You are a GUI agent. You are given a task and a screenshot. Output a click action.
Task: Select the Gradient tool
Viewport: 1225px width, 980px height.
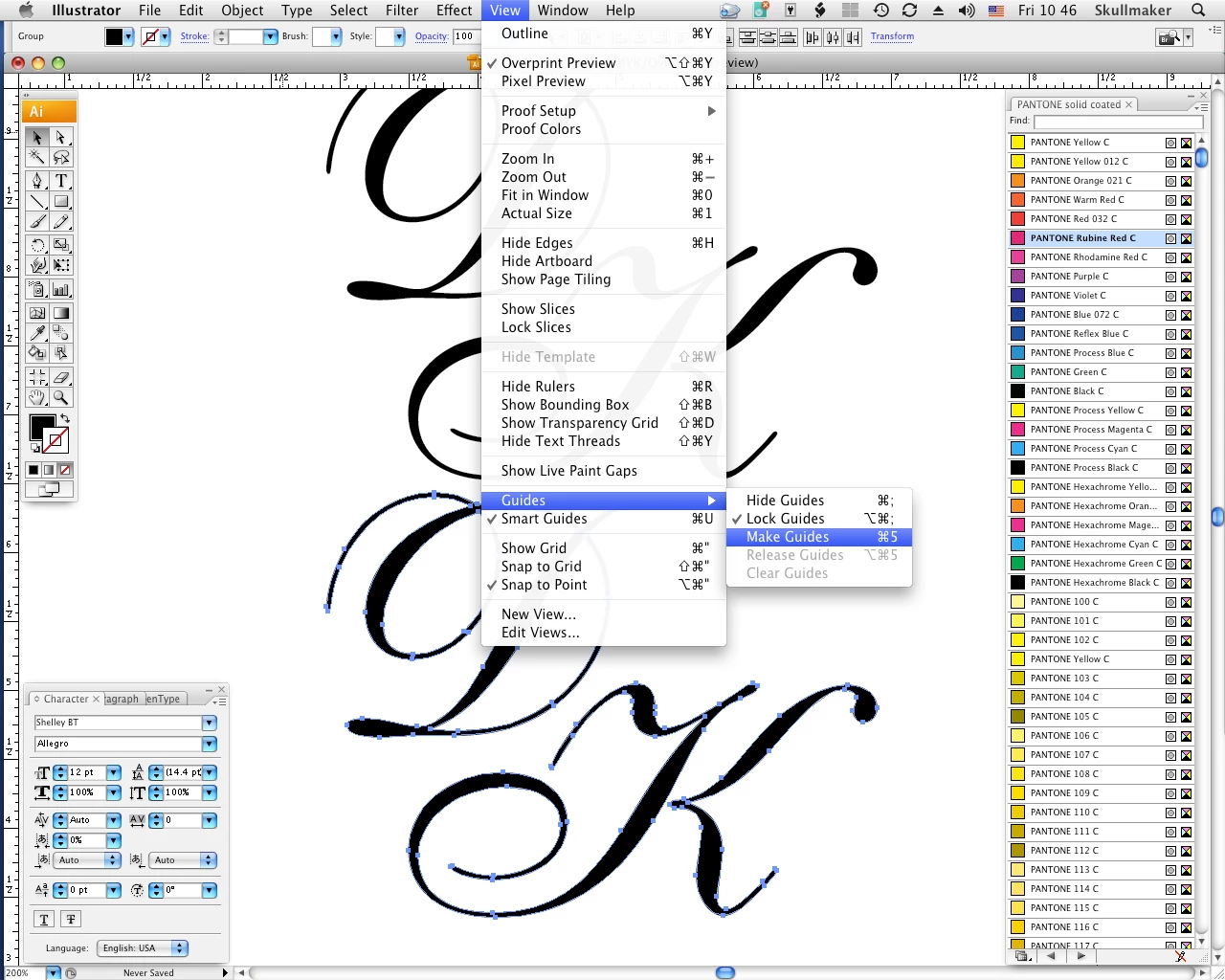[61, 313]
